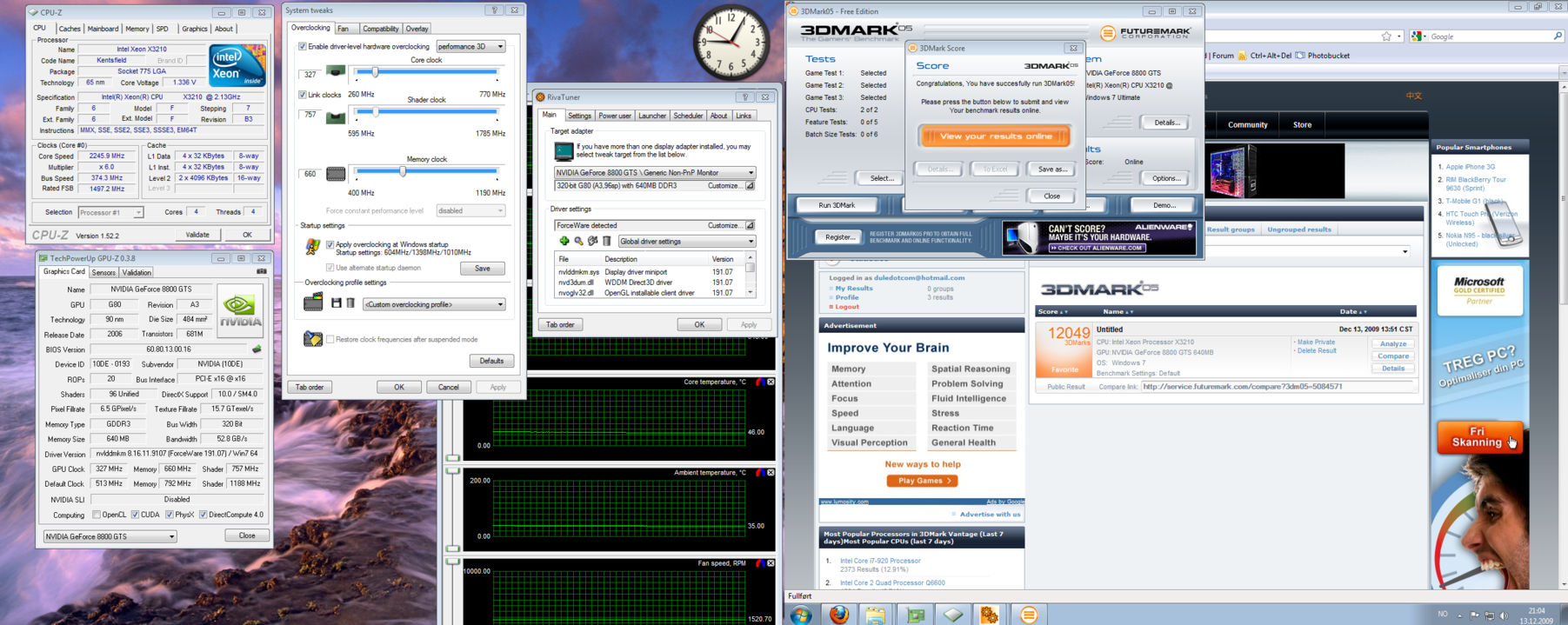Click Defaults button in System tweaks
1568x625 pixels.
tap(491, 361)
